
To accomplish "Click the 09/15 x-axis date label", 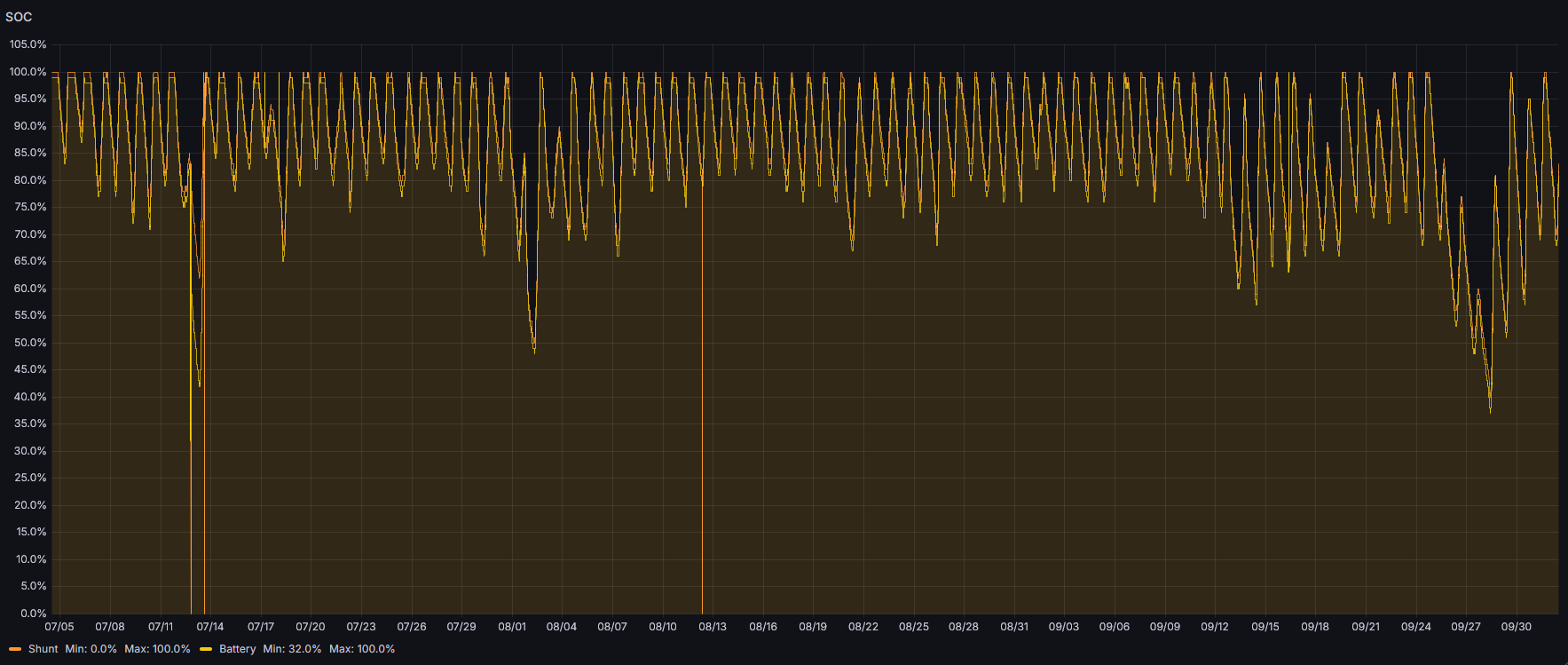I will 1265,627.
